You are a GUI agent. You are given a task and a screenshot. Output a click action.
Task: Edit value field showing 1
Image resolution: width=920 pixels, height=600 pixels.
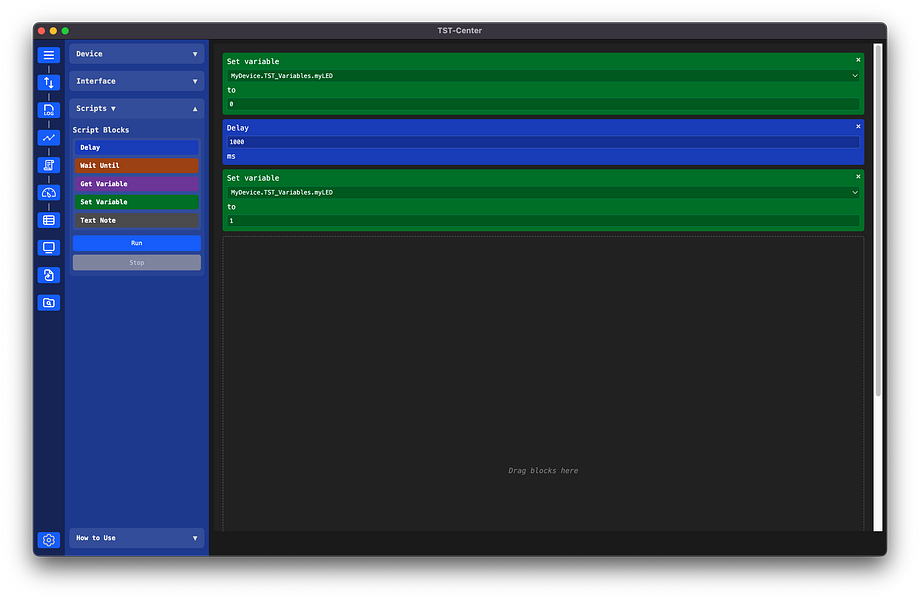pyautogui.click(x=543, y=221)
